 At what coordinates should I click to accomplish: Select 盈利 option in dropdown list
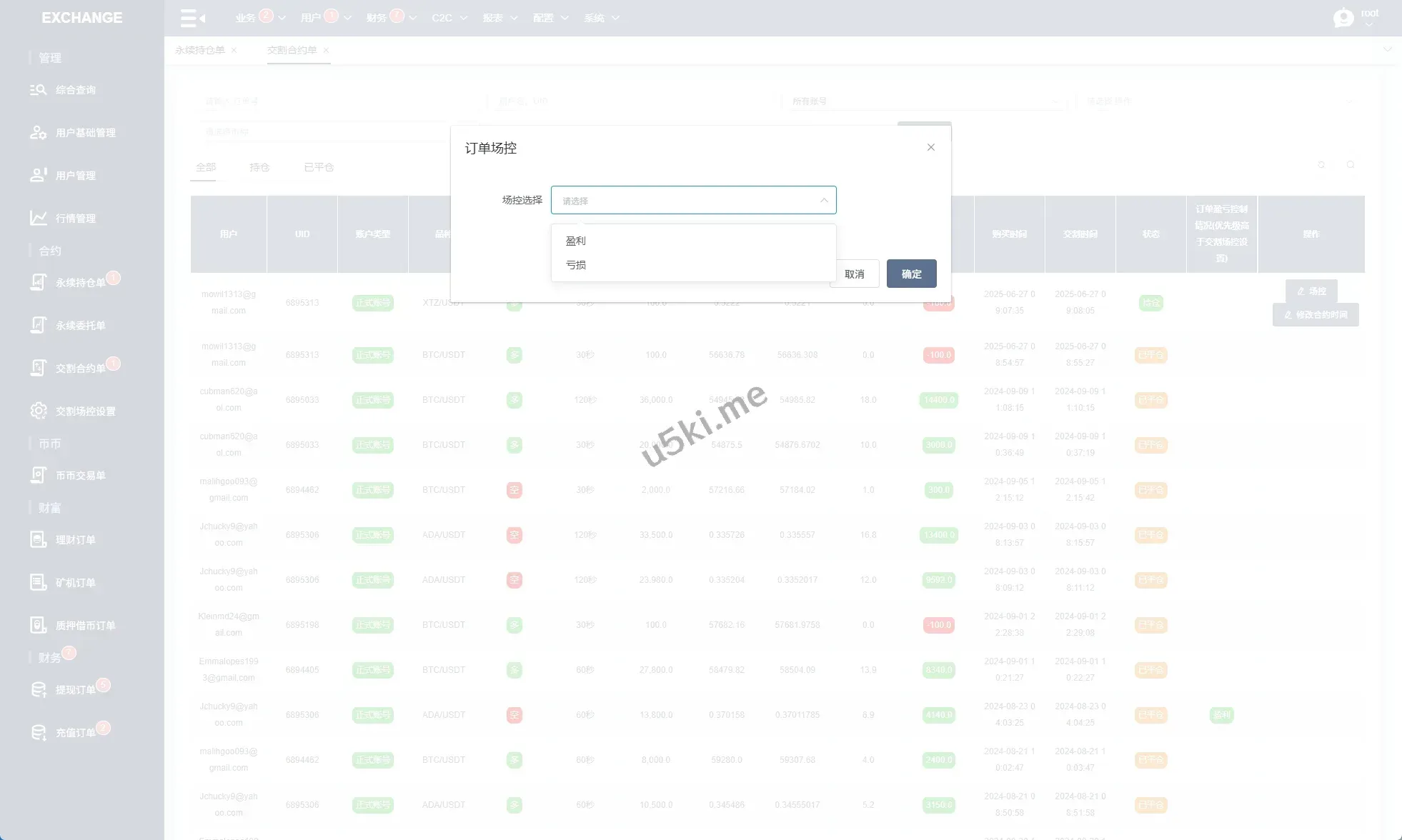pyautogui.click(x=576, y=241)
